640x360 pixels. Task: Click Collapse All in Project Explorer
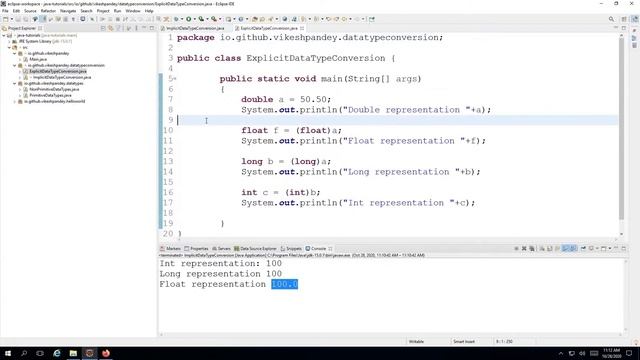click(x=103, y=28)
